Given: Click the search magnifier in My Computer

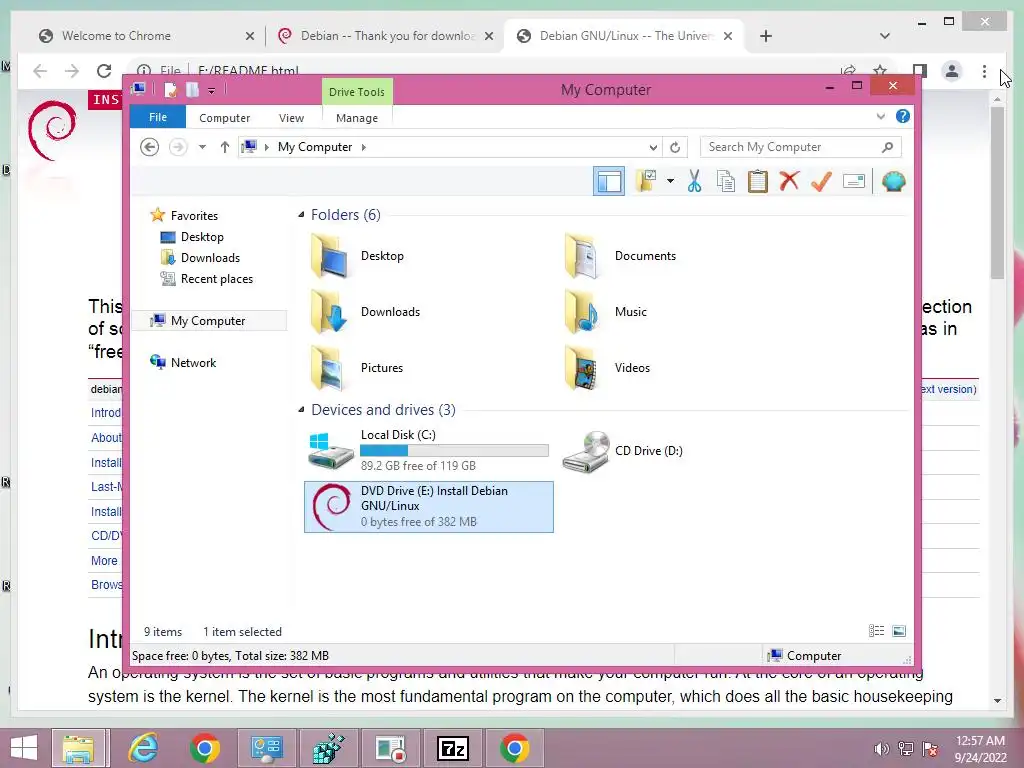Looking at the screenshot, I should pos(887,147).
